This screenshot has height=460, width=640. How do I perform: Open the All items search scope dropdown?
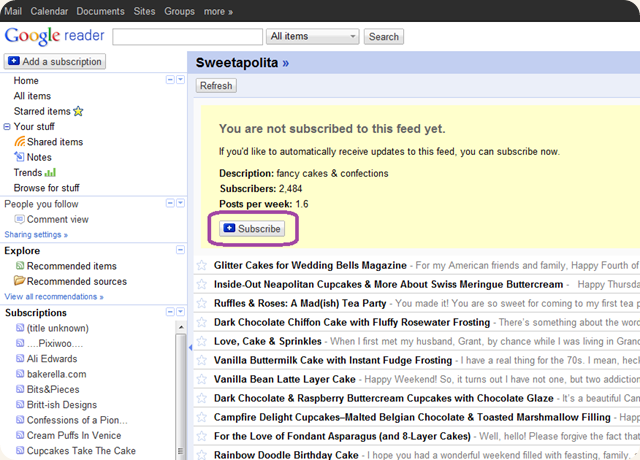[x=313, y=36]
